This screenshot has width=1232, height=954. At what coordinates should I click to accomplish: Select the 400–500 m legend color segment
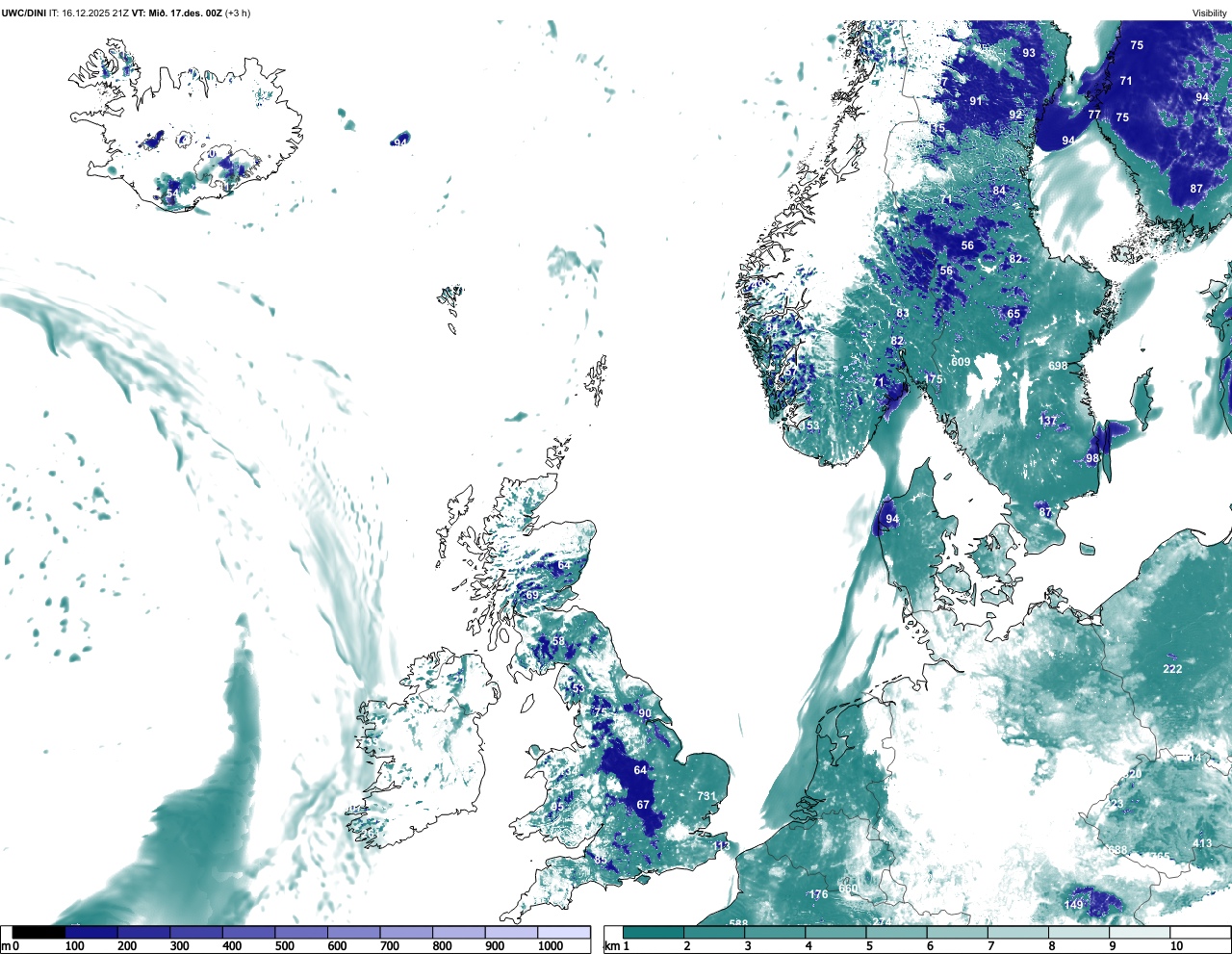click(x=248, y=932)
